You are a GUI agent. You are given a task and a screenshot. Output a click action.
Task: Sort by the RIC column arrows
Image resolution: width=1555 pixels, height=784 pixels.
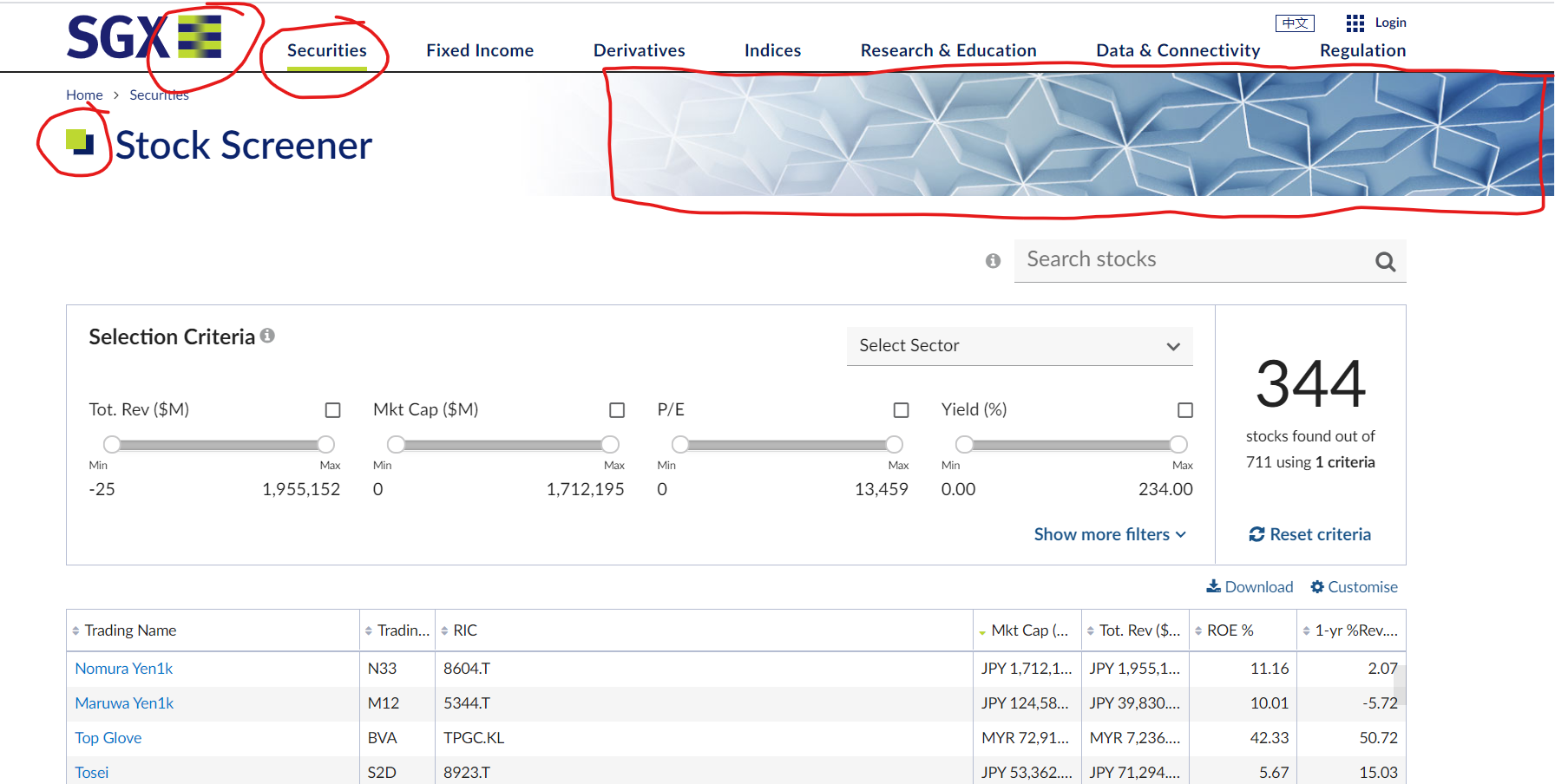point(444,631)
